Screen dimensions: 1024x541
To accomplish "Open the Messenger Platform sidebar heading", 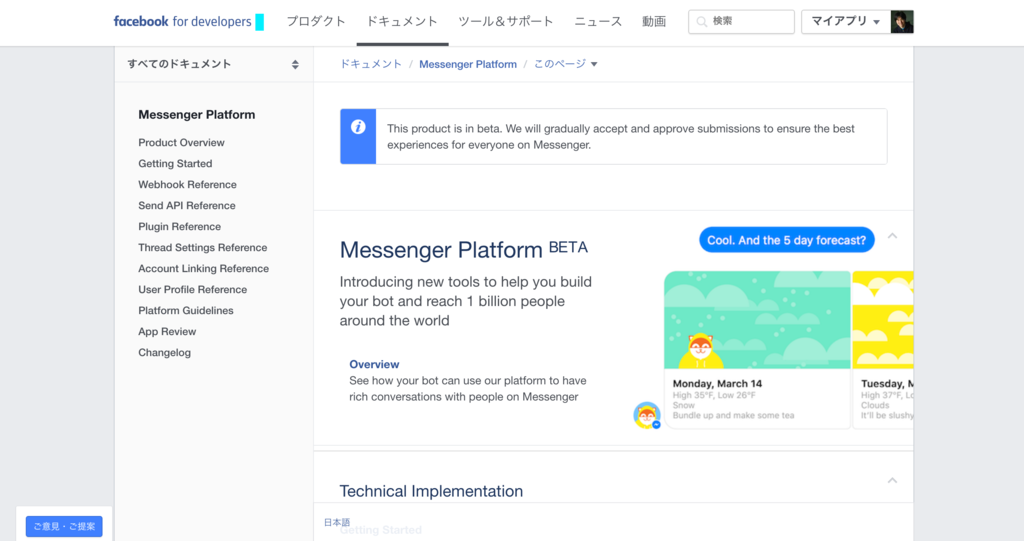I will [197, 114].
